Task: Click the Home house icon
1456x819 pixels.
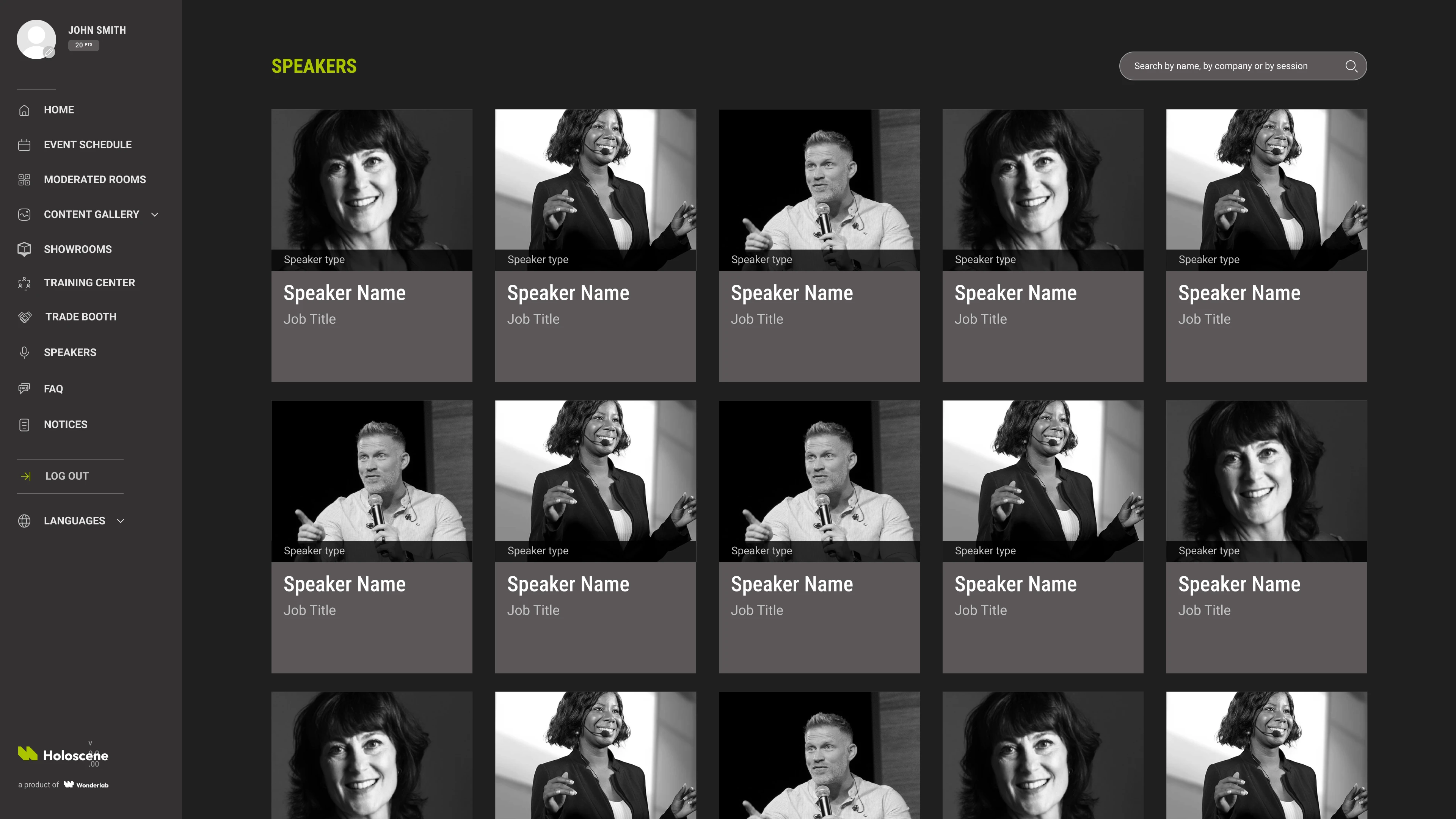Action: (24, 110)
